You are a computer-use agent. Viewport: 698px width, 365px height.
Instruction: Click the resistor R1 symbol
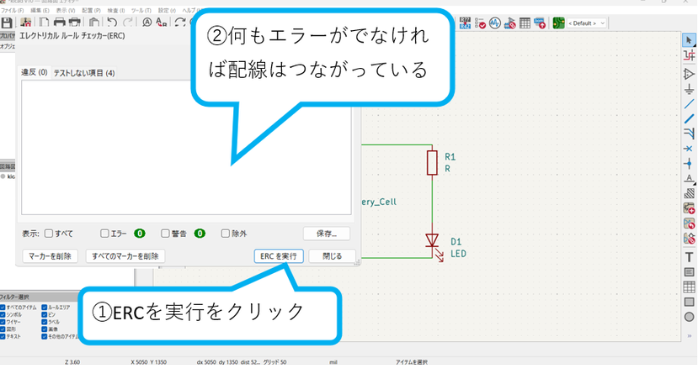point(432,162)
